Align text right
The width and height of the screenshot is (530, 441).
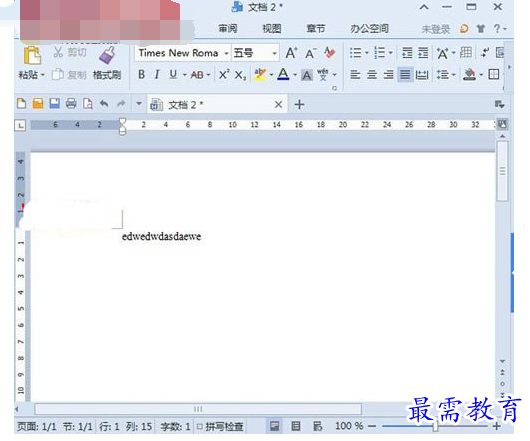pyautogui.click(x=388, y=74)
